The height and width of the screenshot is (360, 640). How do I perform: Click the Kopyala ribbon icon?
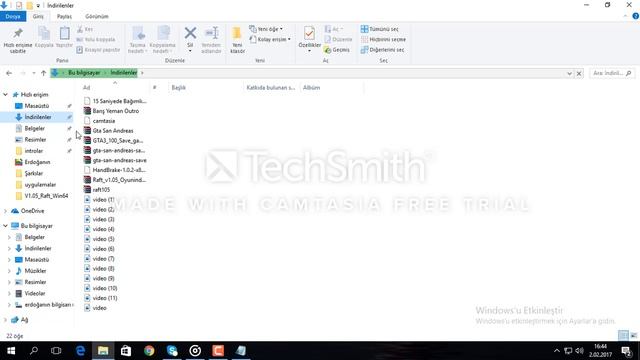pos(44,37)
